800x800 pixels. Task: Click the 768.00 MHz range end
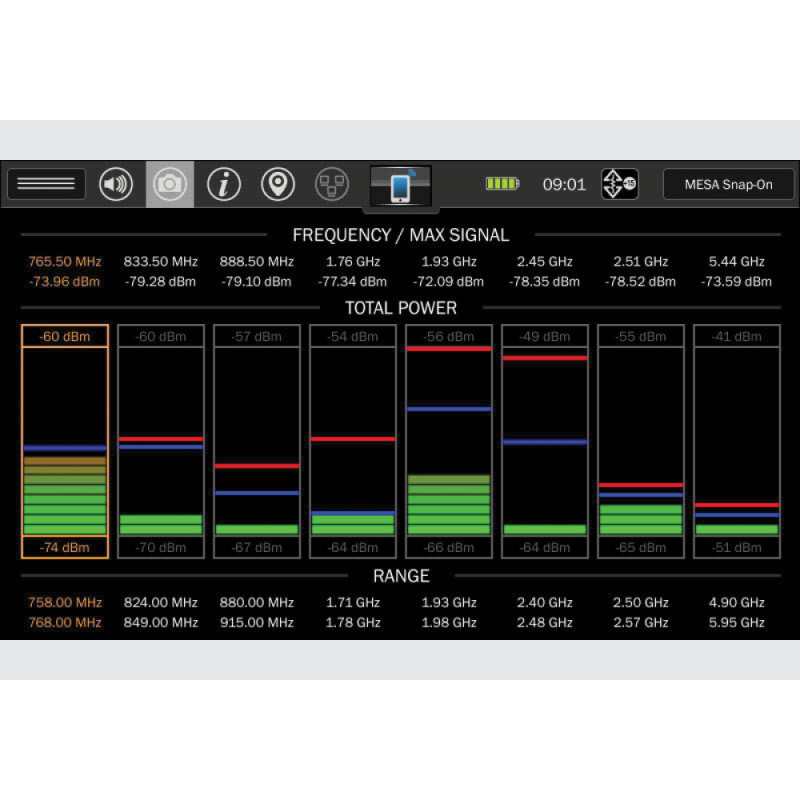65,622
